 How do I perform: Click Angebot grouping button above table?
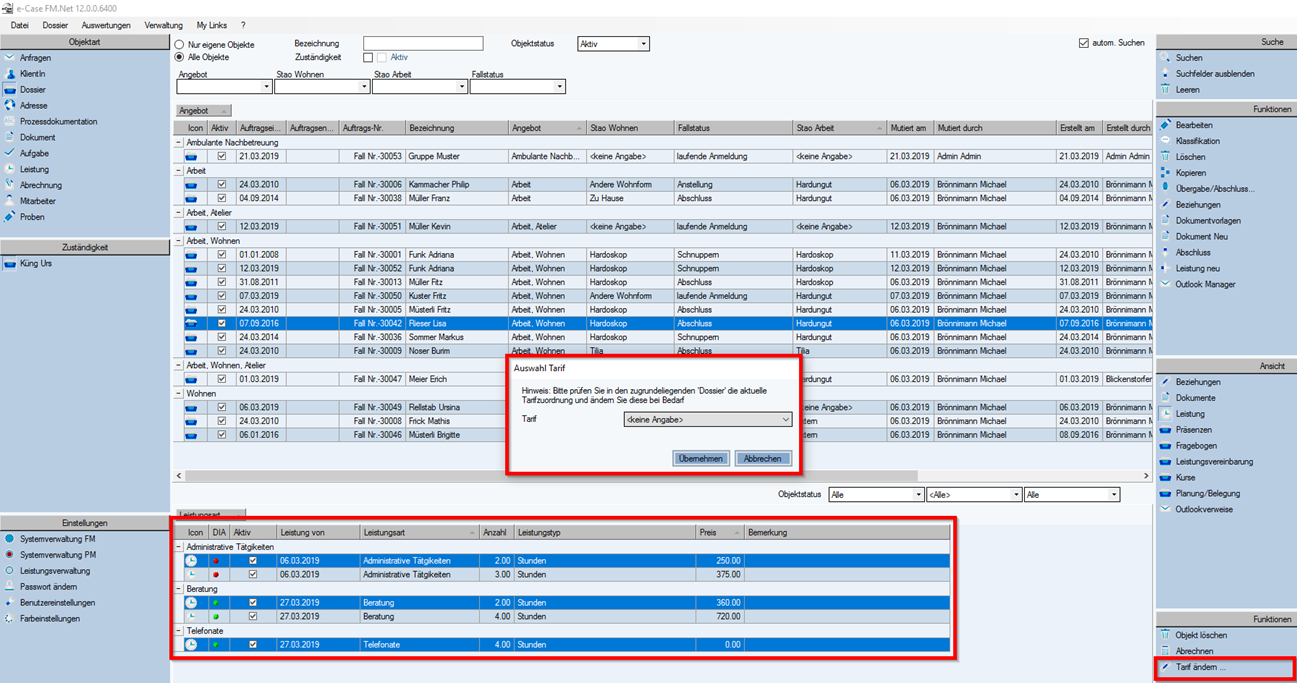203,111
